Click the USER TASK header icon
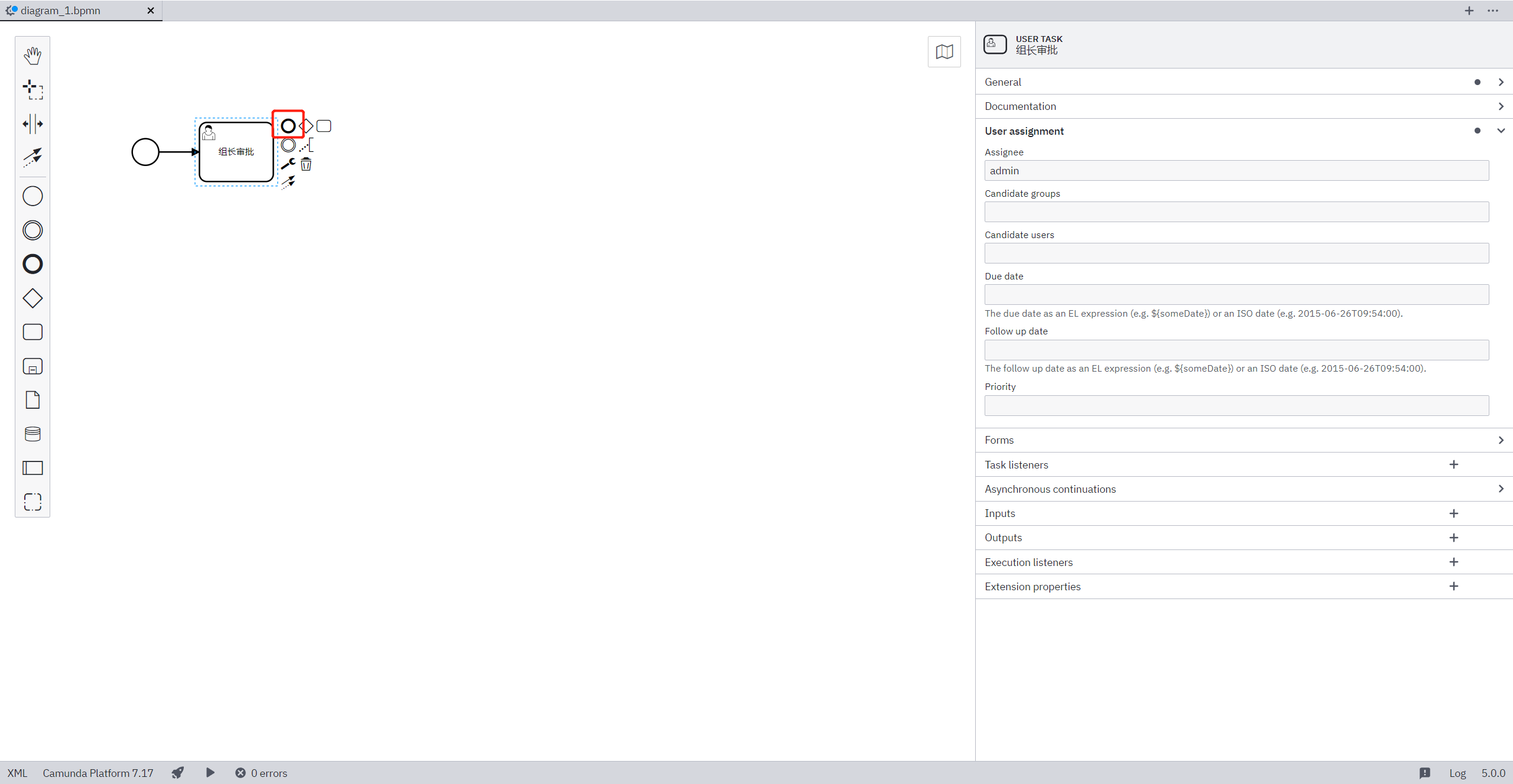The width and height of the screenshot is (1513, 784). [995, 44]
